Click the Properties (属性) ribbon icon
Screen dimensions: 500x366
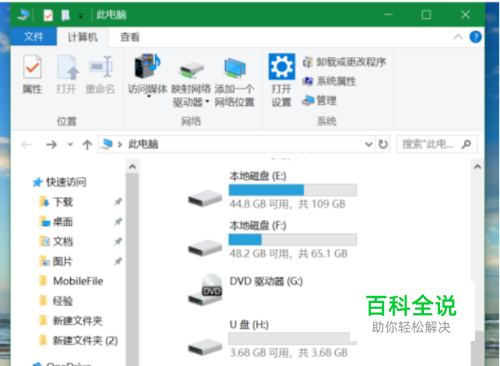pos(32,68)
